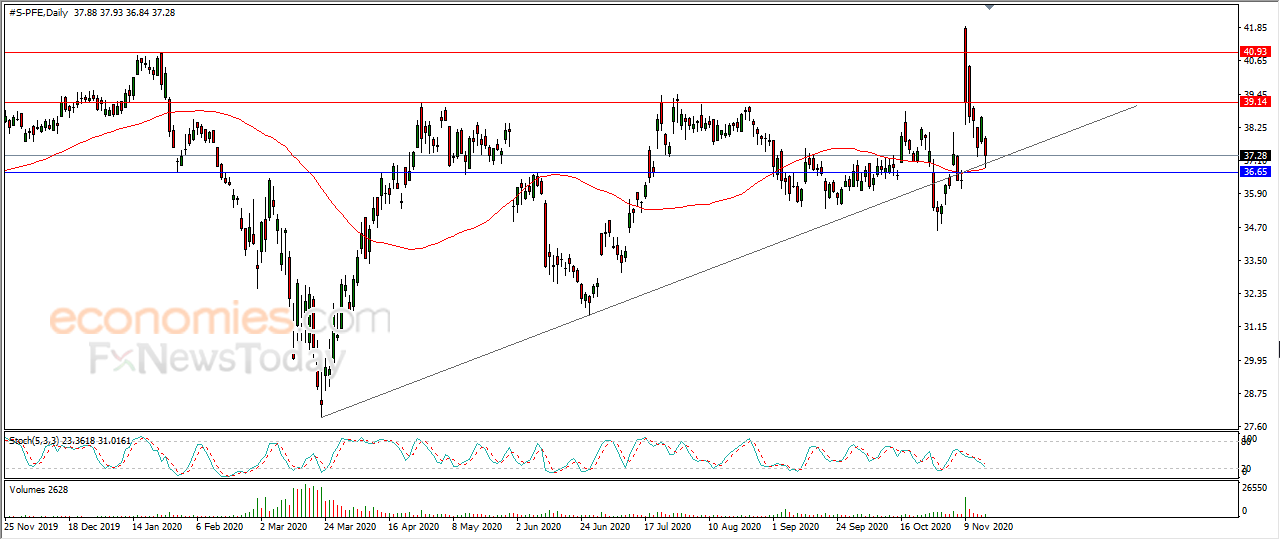Click the 26550 volume scale value
The image size is (1280, 540).
point(1254,489)
